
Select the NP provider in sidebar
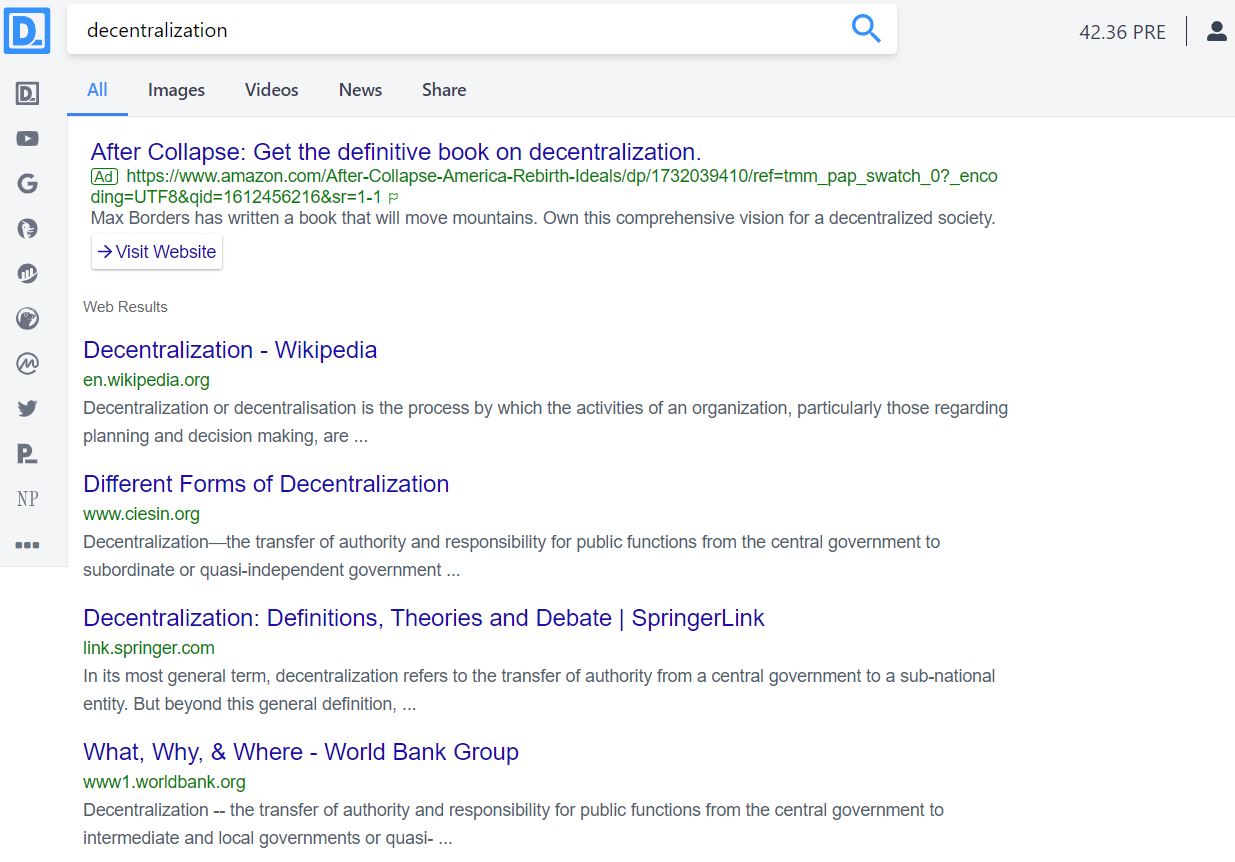(x=28, y=499)
